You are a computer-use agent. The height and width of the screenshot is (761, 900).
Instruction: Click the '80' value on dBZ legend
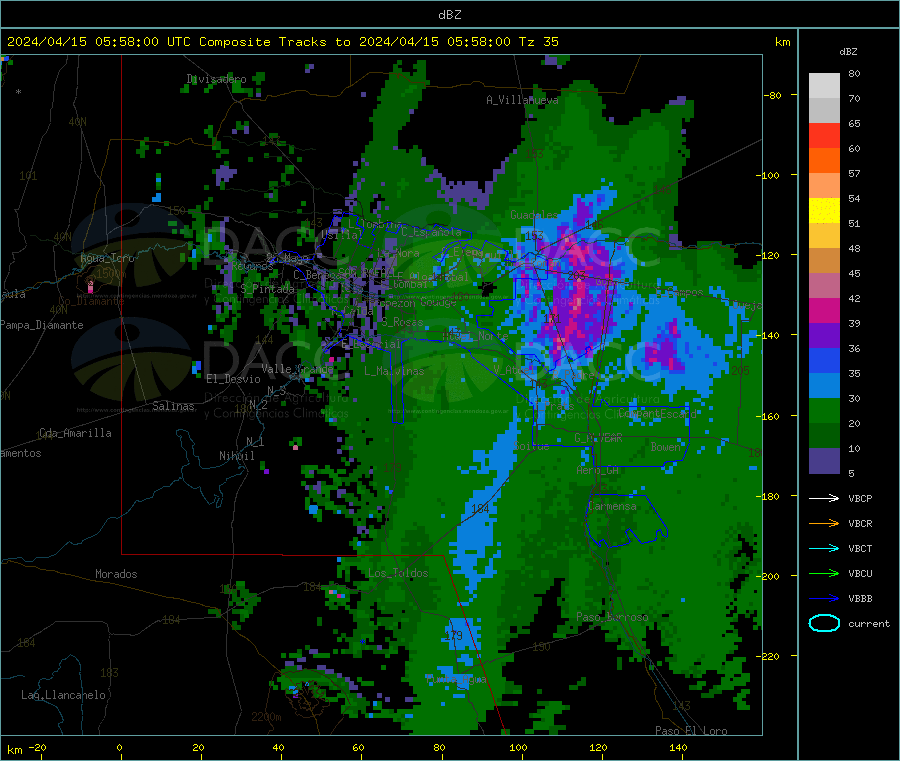point(854,73)
